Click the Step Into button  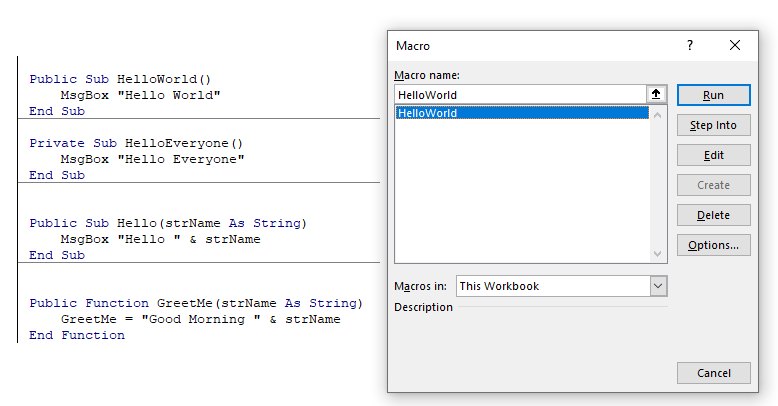[x=713, y=125]
